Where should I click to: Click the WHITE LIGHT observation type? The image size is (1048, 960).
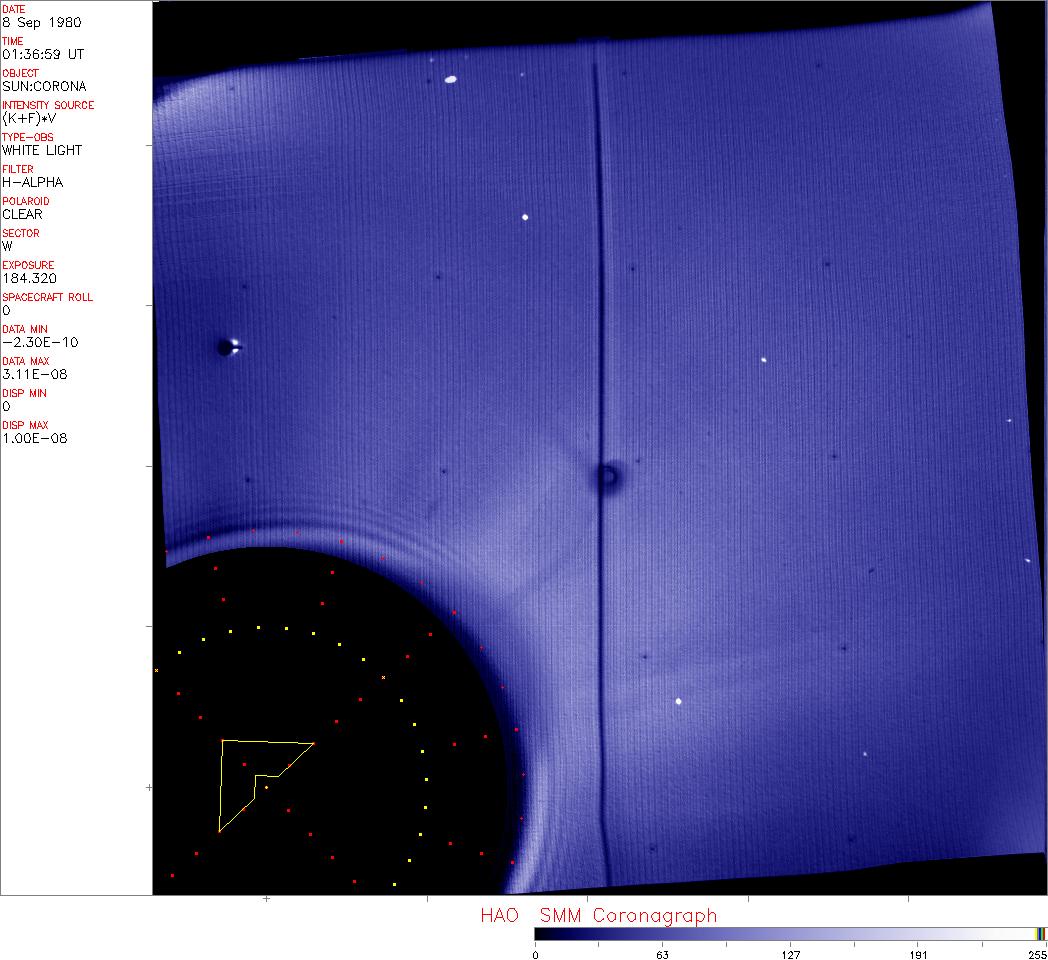click(42, 150)
